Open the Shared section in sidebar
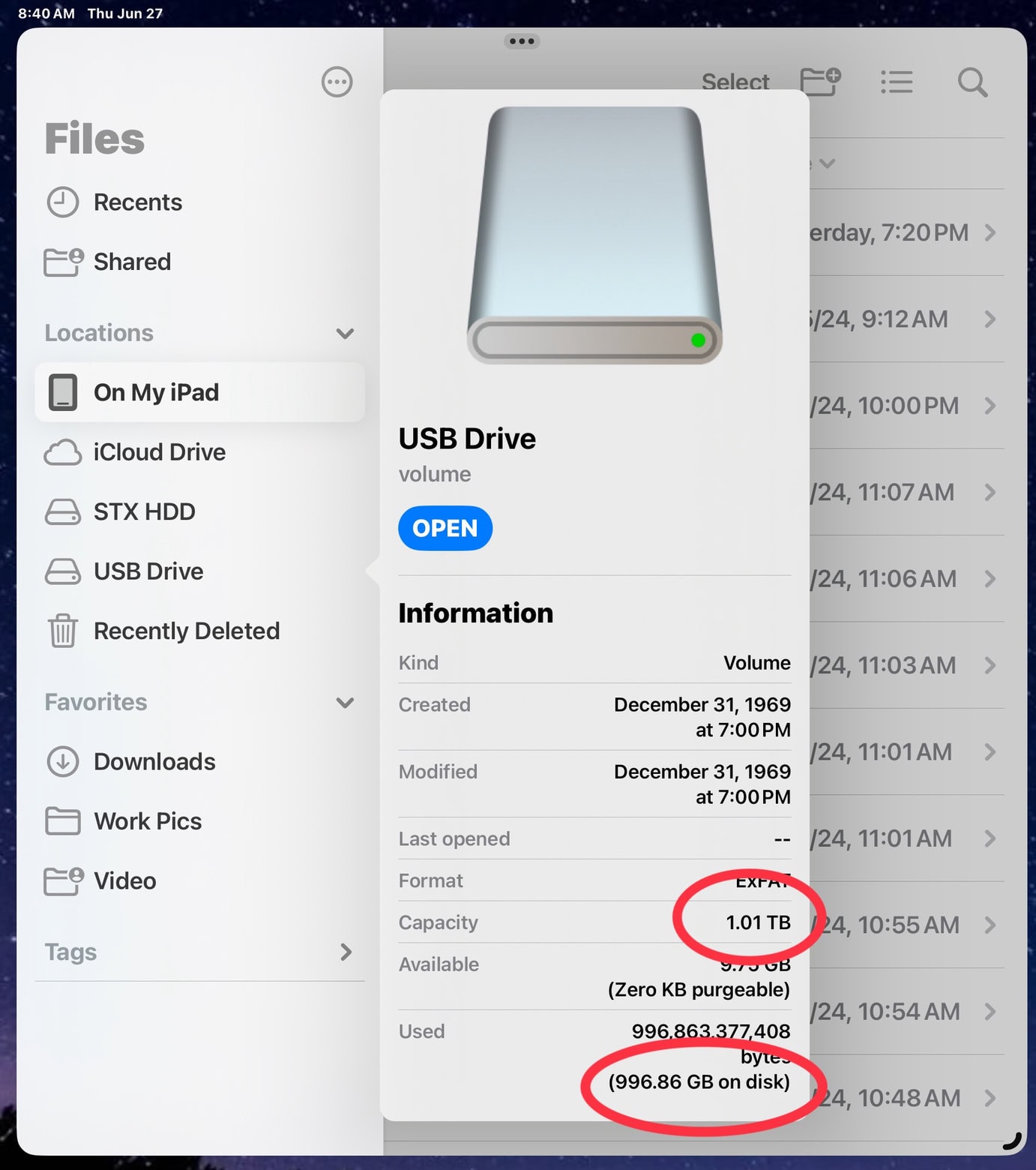Viewport: 1036px width, 1170px height. click(132, 262)
